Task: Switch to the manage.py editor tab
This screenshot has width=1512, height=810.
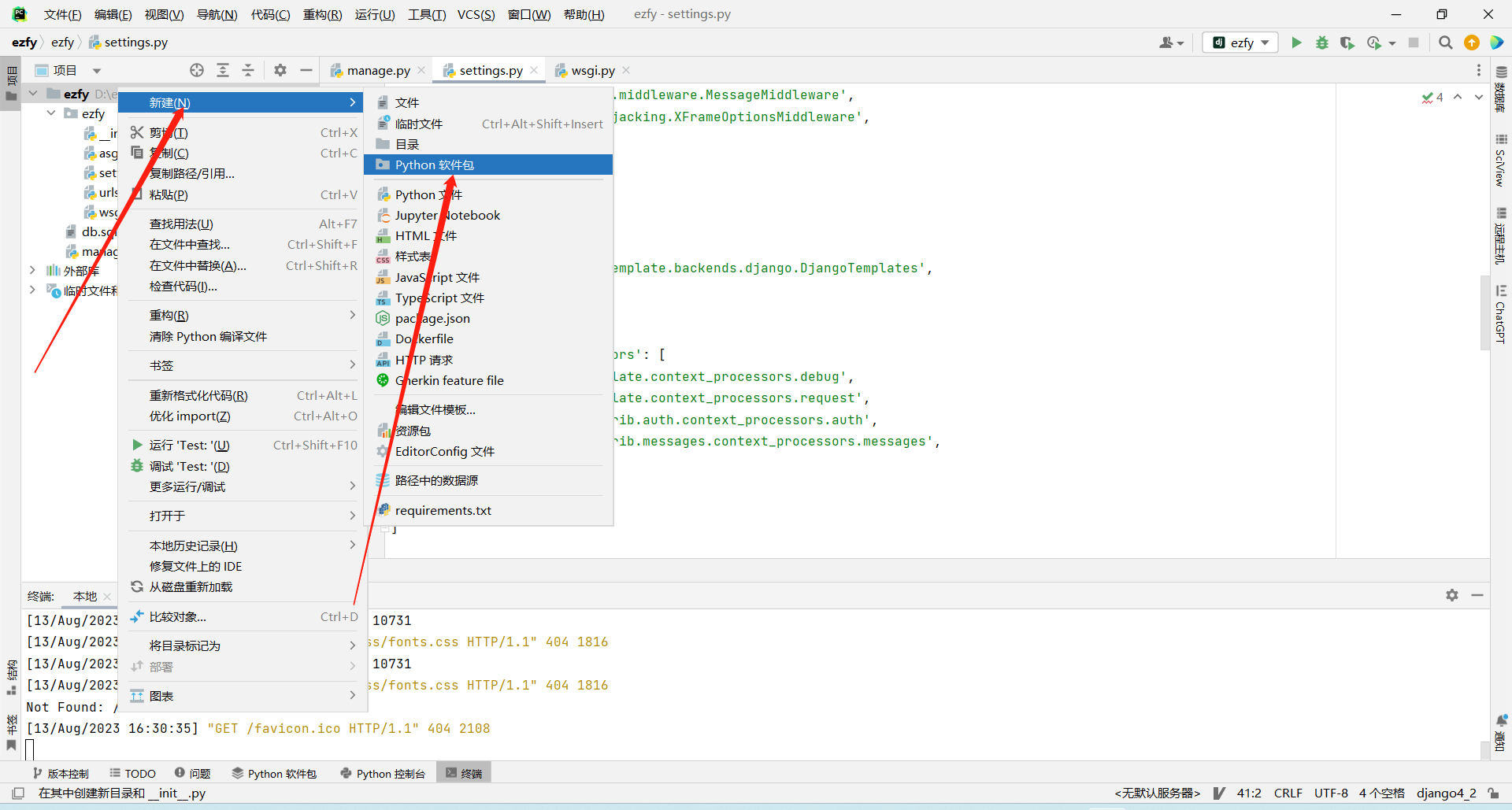Action: point(378,70)
